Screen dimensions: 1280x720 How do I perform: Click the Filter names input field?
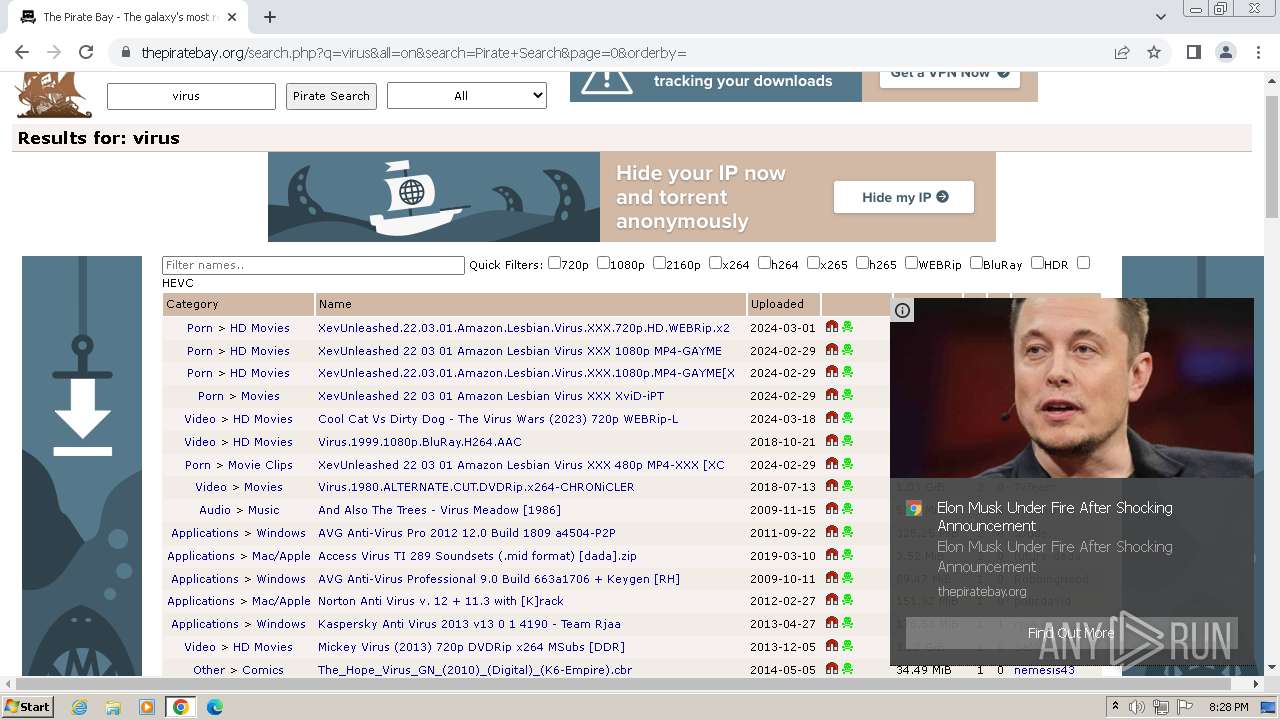point(313,265)
